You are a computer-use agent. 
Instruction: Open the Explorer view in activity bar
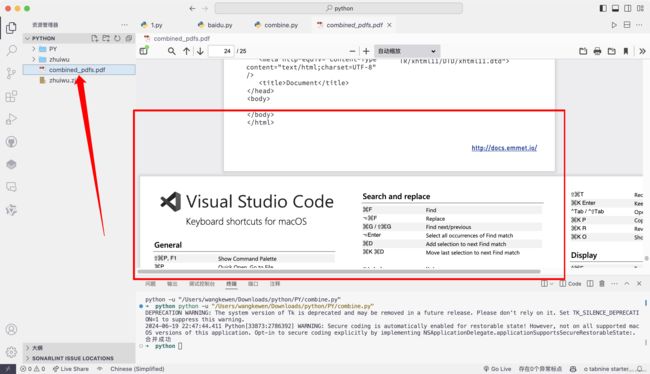point(11,28)
